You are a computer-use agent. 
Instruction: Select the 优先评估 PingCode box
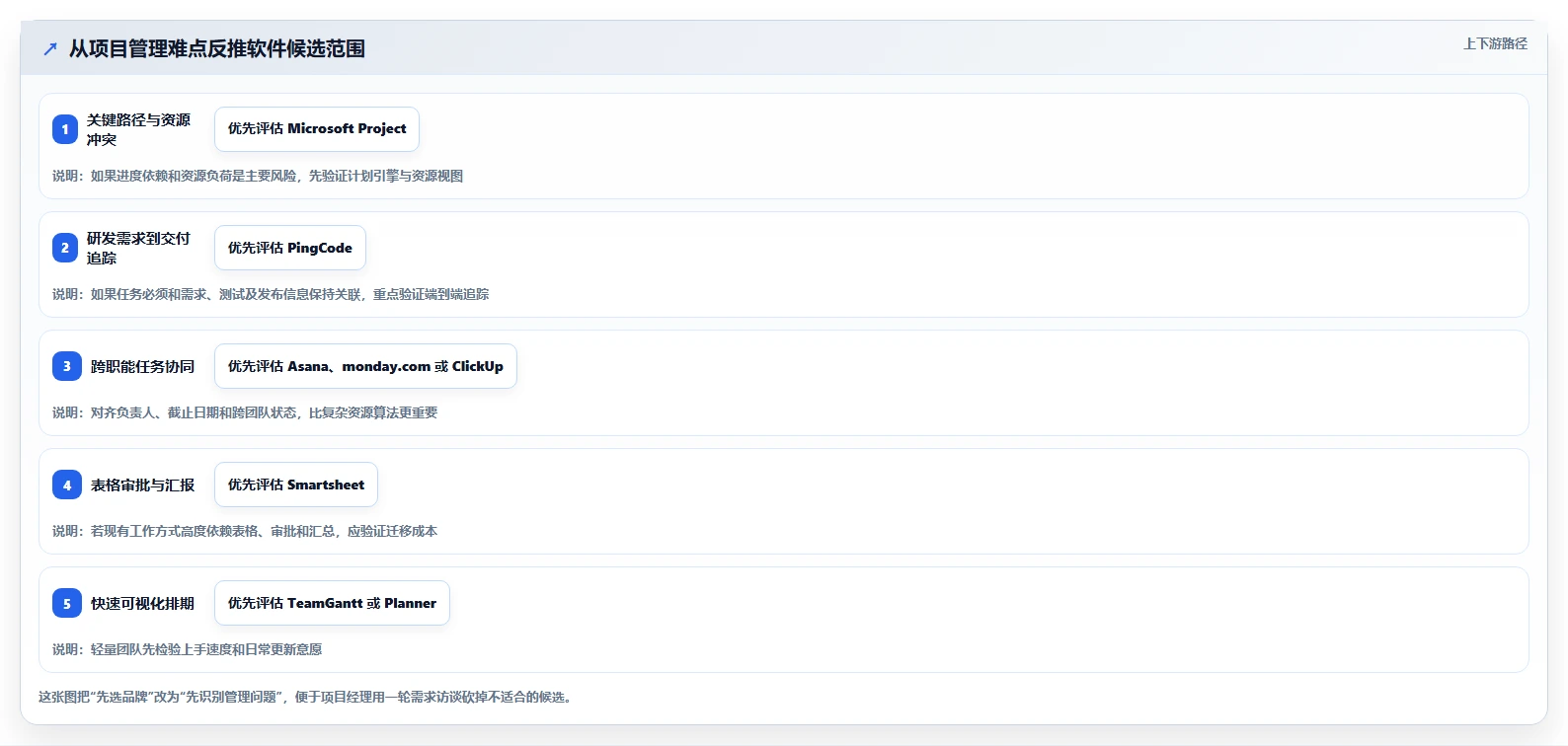pyautogui.click(x=290, y=248)
